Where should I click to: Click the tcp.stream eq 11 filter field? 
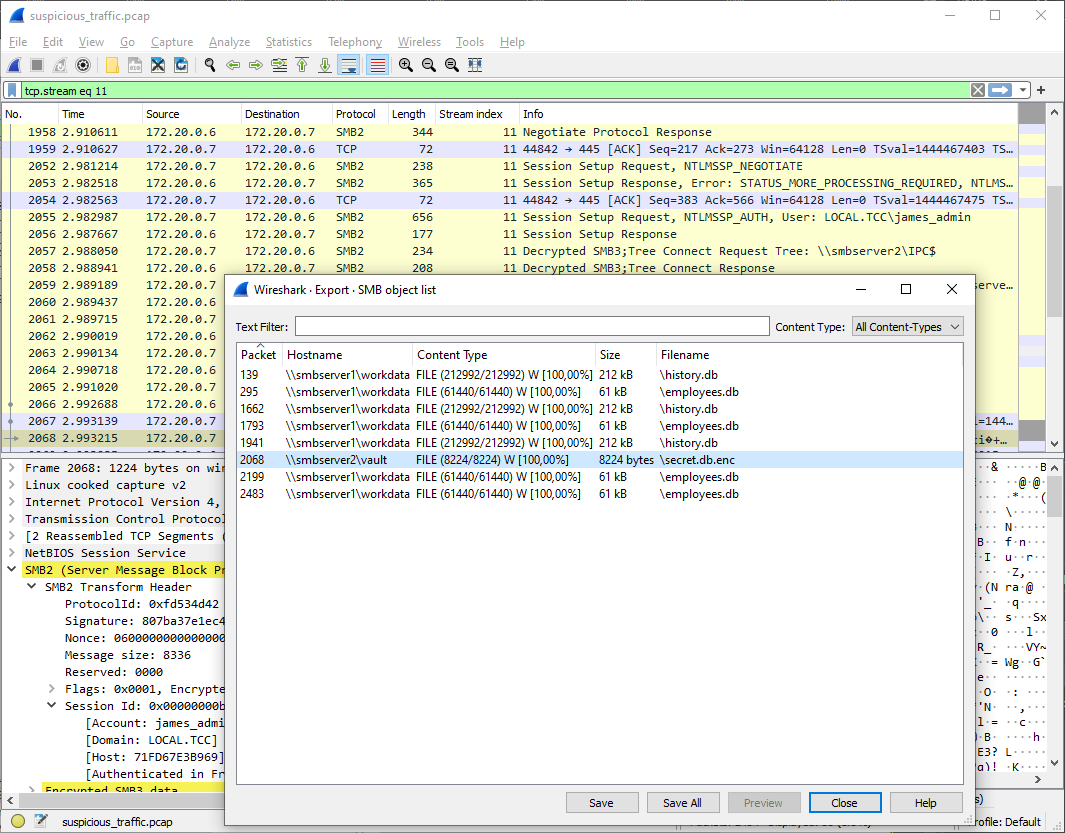(x=496, y=90)
